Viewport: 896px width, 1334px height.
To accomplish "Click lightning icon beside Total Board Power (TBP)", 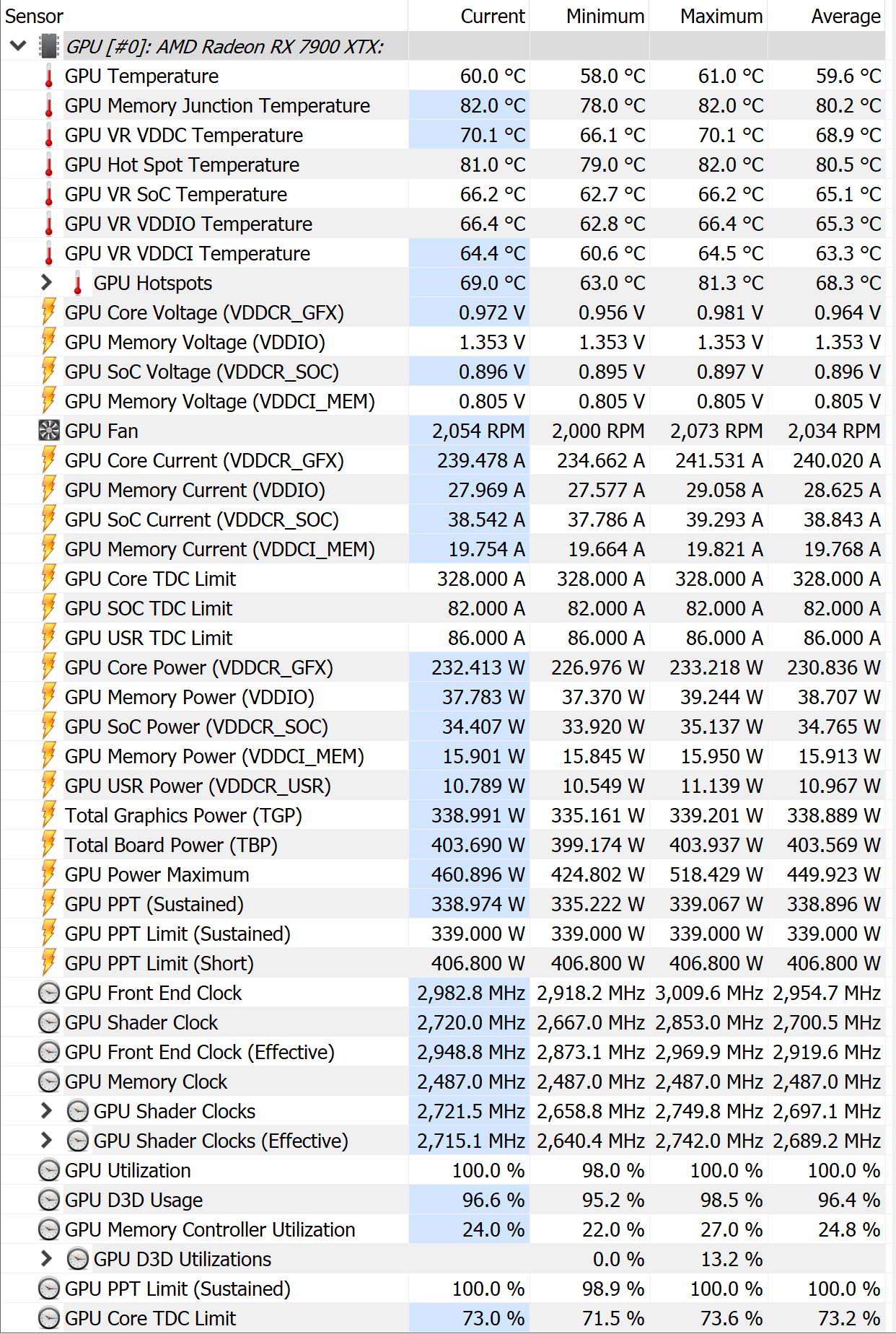I will click(49, 845).
